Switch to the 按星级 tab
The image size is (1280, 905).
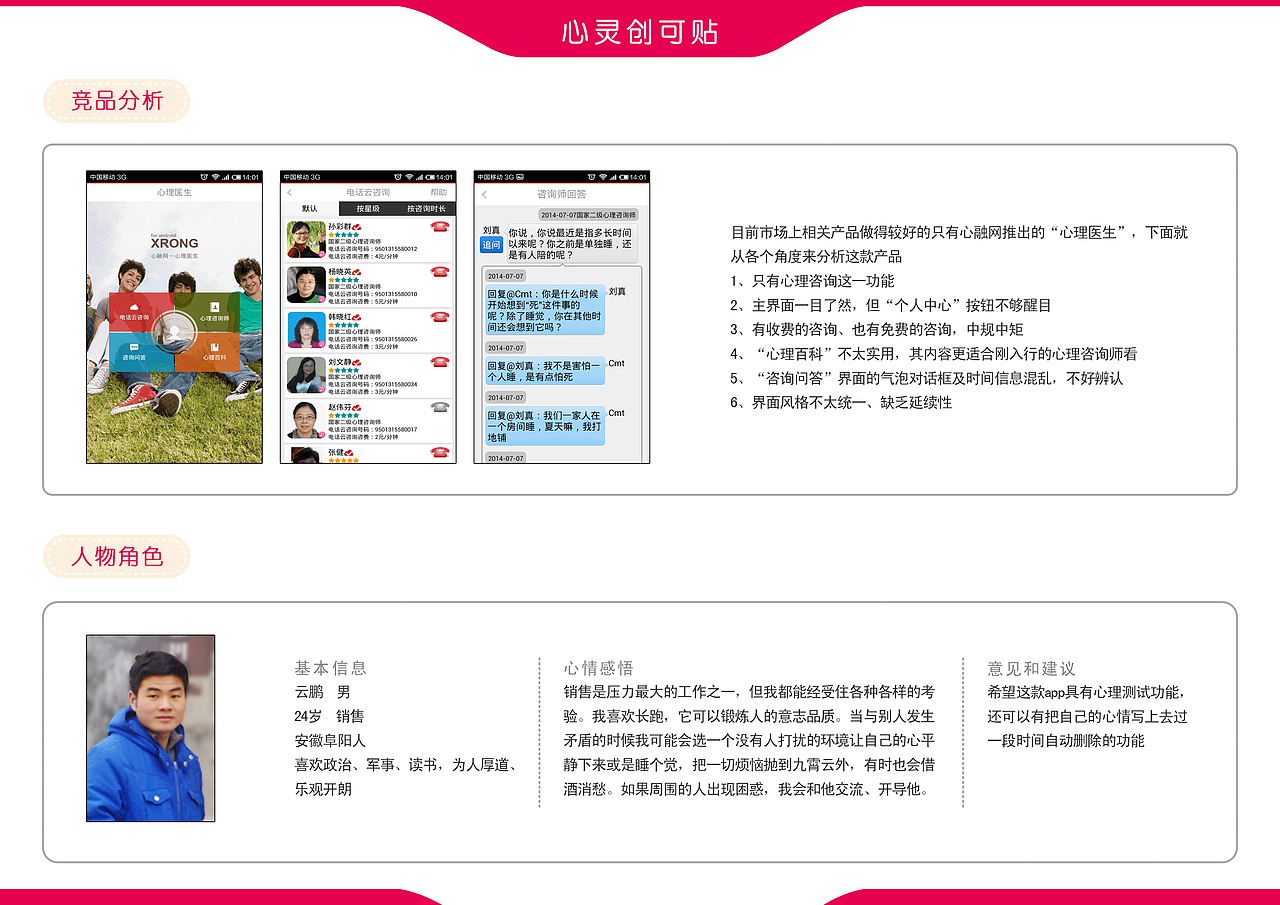coord(368,209)
